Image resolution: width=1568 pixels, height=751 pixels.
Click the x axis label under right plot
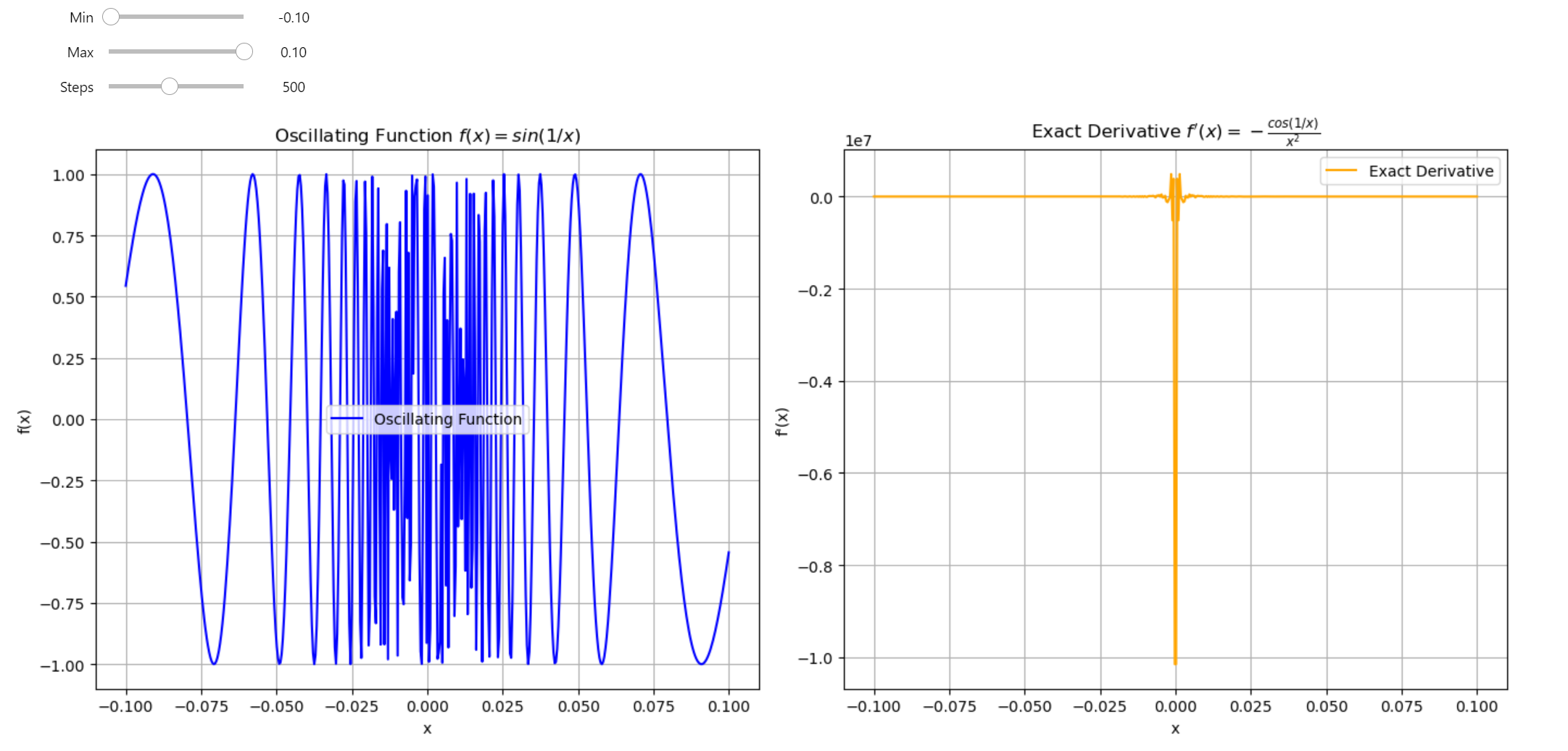pos(1175,729)
